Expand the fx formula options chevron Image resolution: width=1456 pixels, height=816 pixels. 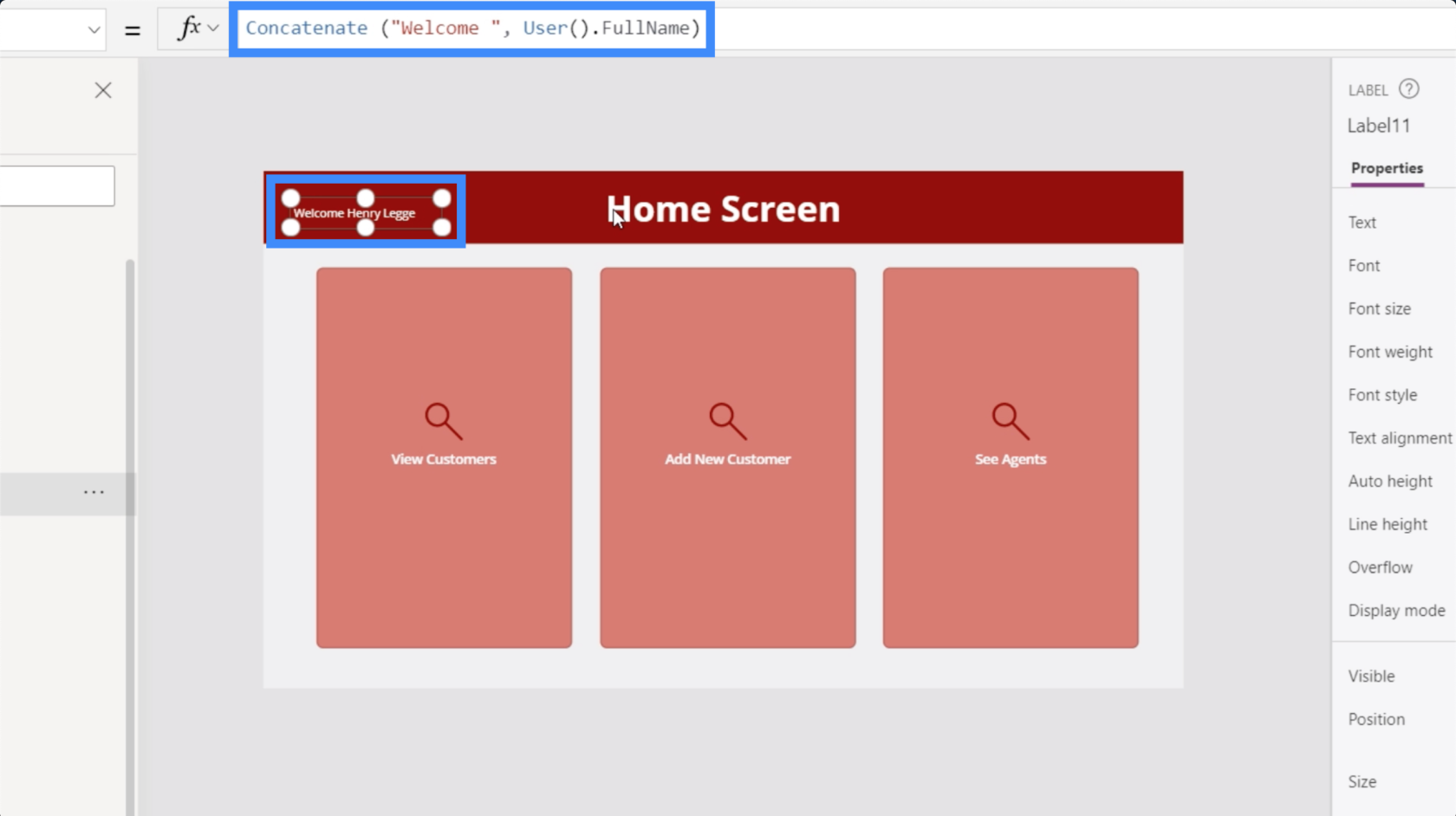[x=213, y=29]
